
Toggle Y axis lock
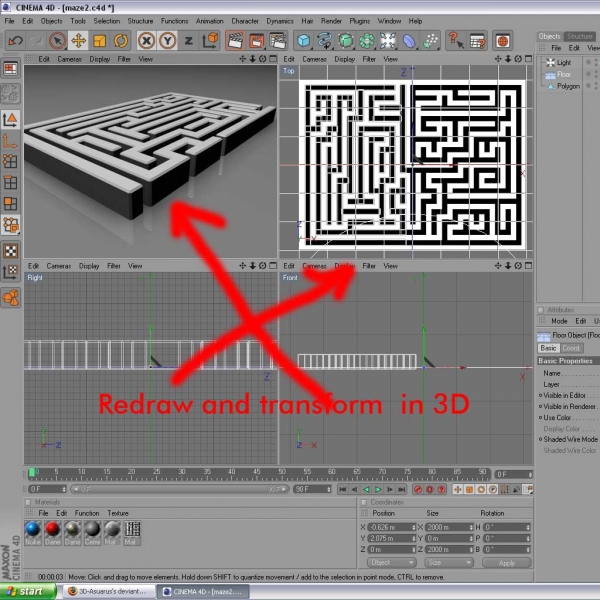(x=168, y=41)
